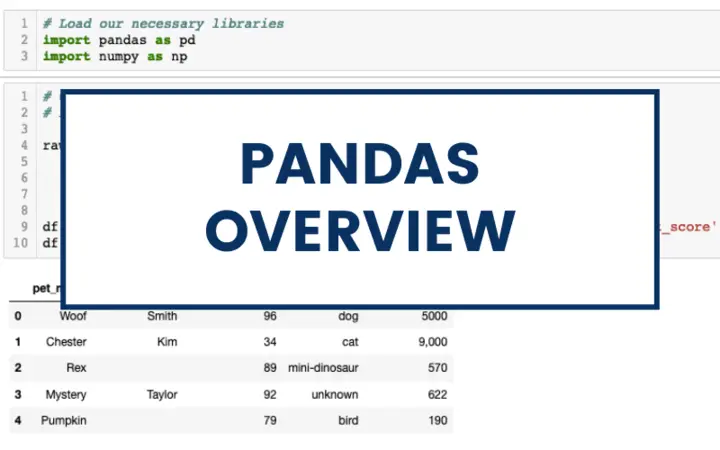Click the first code cell's input area
Image resolution: width=720 pixels, height=450 pixels.
pos(378,40)
